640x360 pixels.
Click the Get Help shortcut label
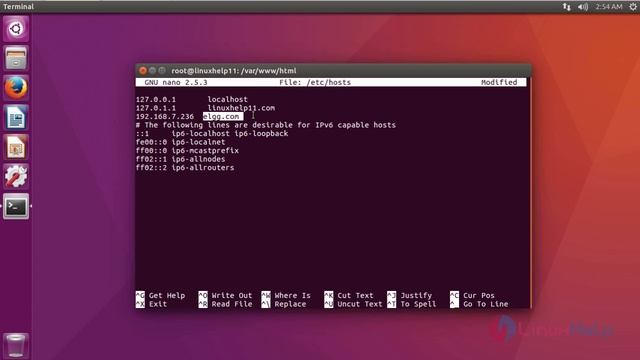click(167, 296)
